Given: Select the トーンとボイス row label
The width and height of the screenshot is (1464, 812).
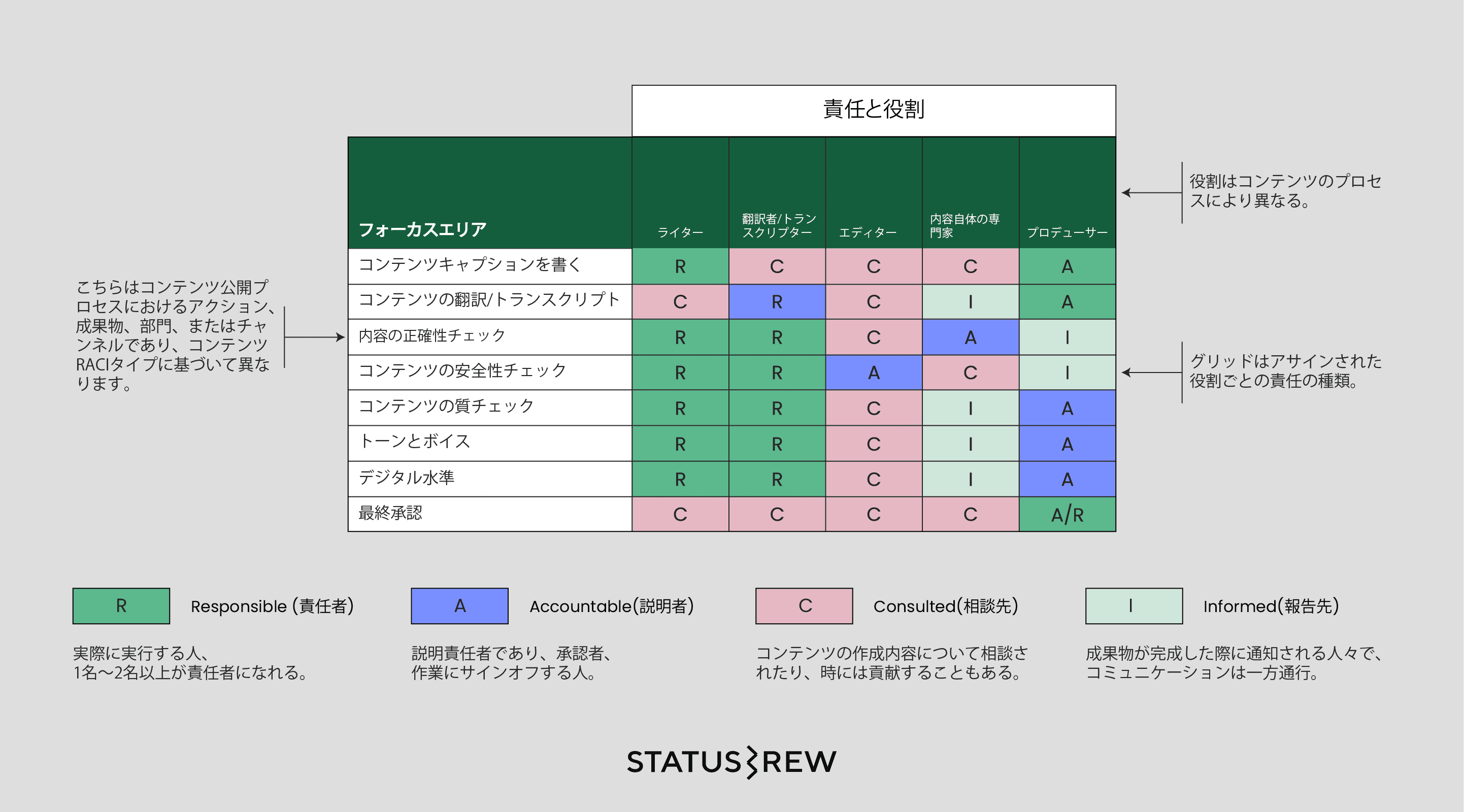Looking at the screenshot, I should coord(414,442).
